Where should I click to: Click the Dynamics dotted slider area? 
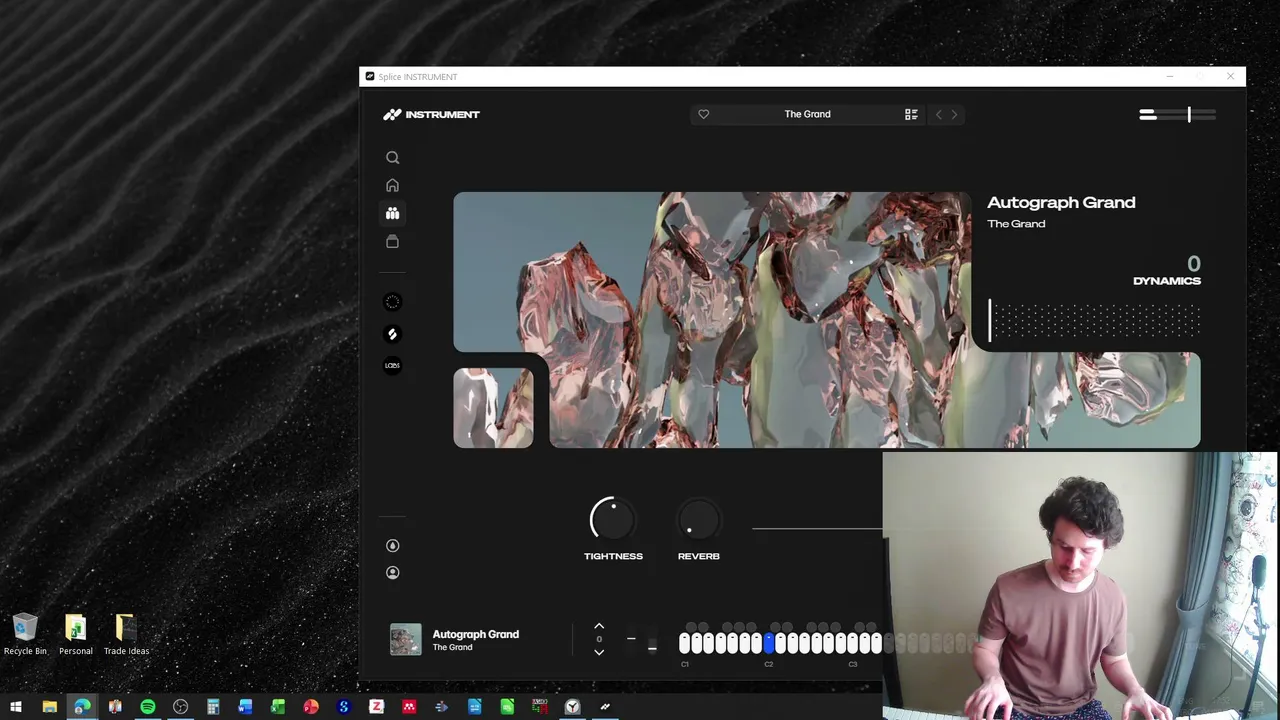tap(1094, 321)
